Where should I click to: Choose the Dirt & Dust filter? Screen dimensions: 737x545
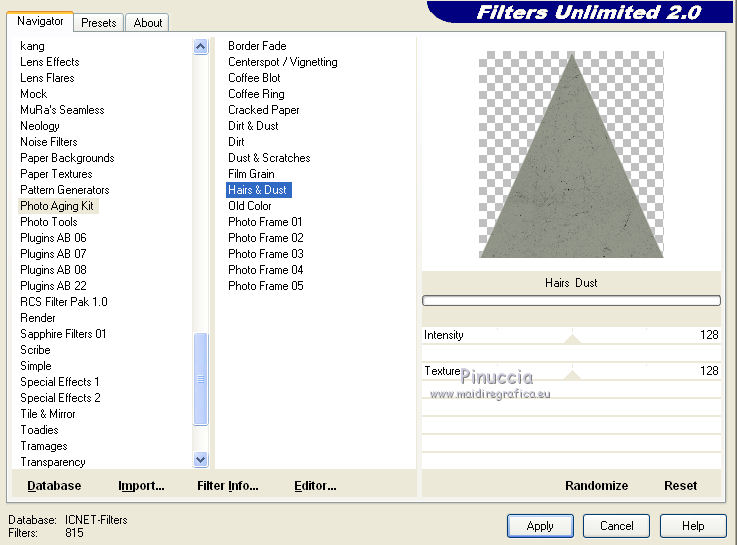click(253, 126)
